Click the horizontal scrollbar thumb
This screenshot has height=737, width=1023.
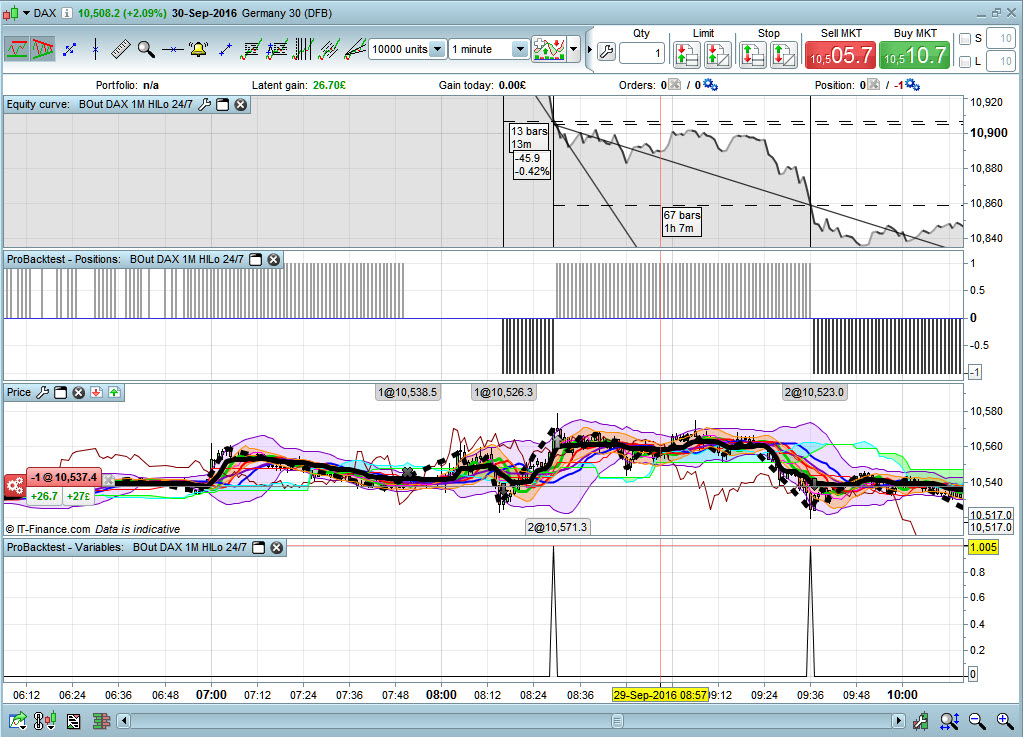(617, 721)
